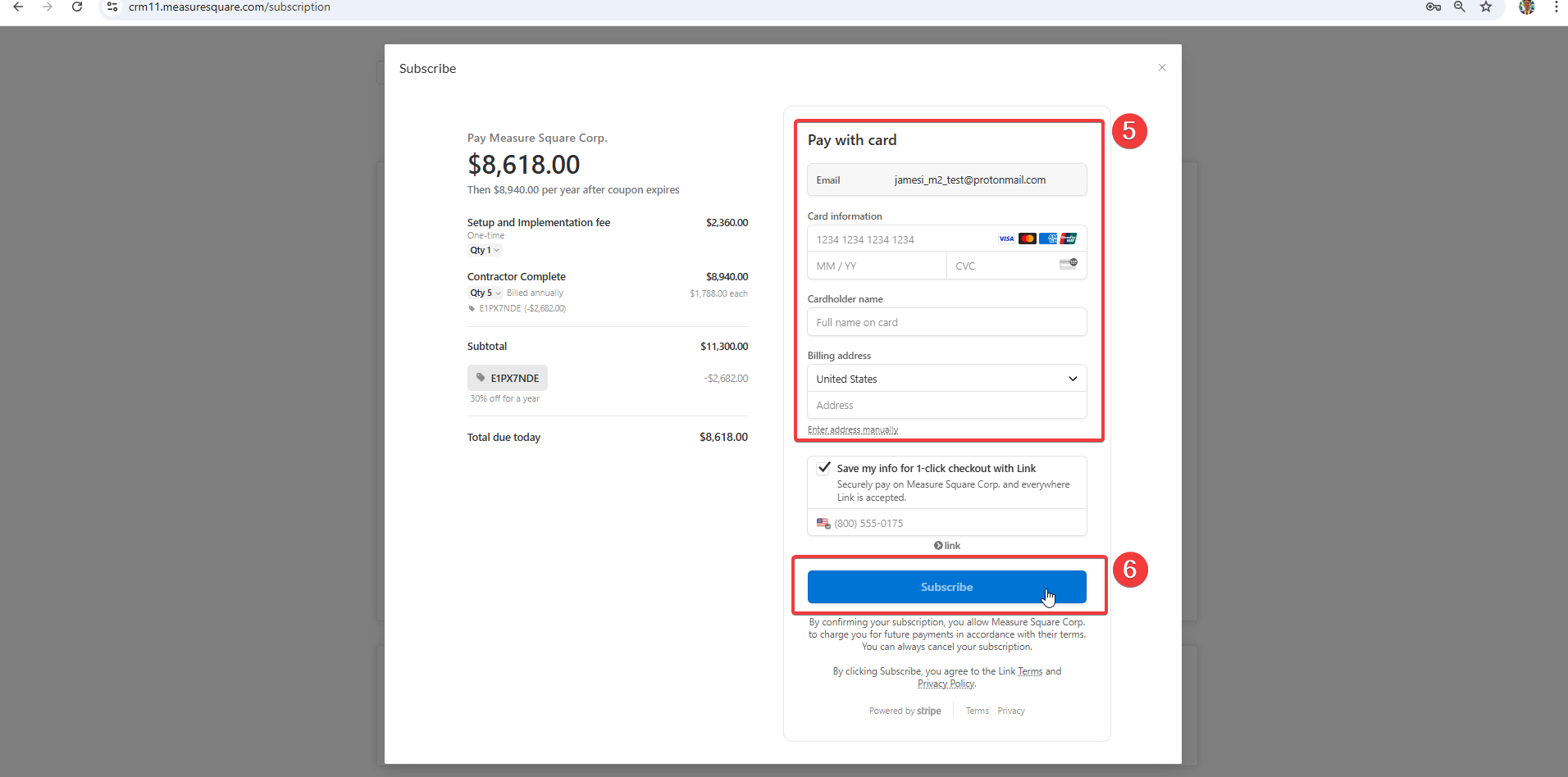Click the '$1,788.00 each' price text

pyautogui.click(x=718, y=293)
